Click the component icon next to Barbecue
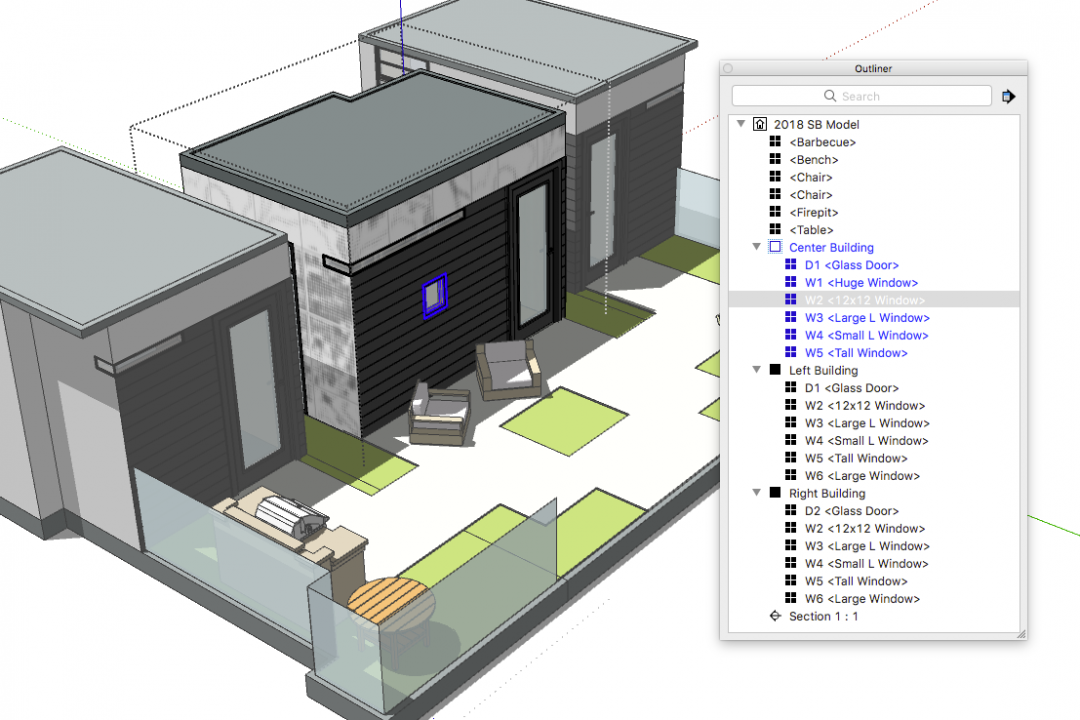 [x=775, y=142]
